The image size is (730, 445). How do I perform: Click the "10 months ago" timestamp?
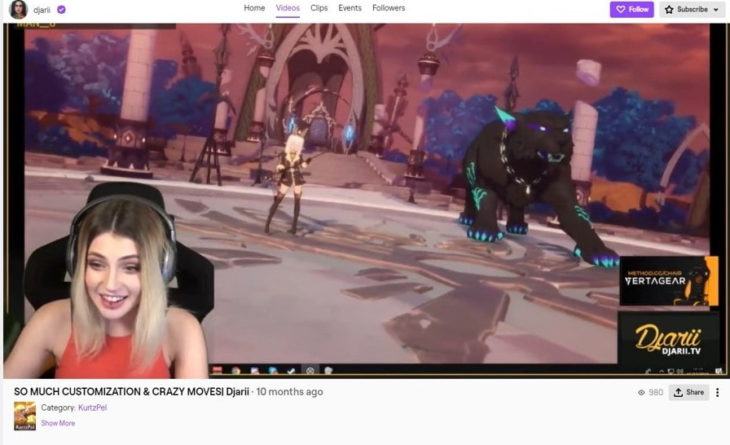click(x=289, y=392)
